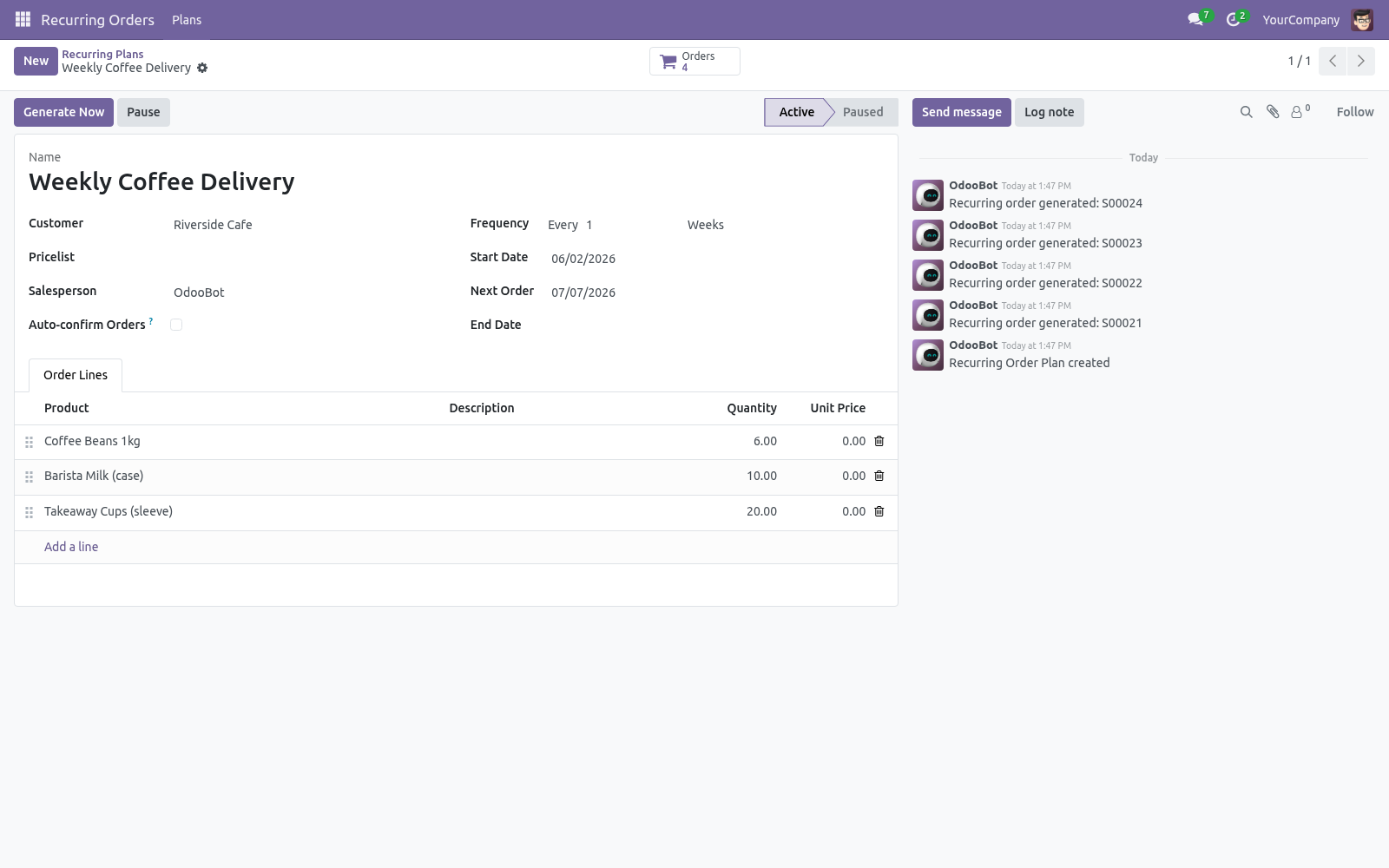Viewport: 1389px width, 868px height.
Task: Open the Customer field Riverside Cafe
Action: (307, 225)
